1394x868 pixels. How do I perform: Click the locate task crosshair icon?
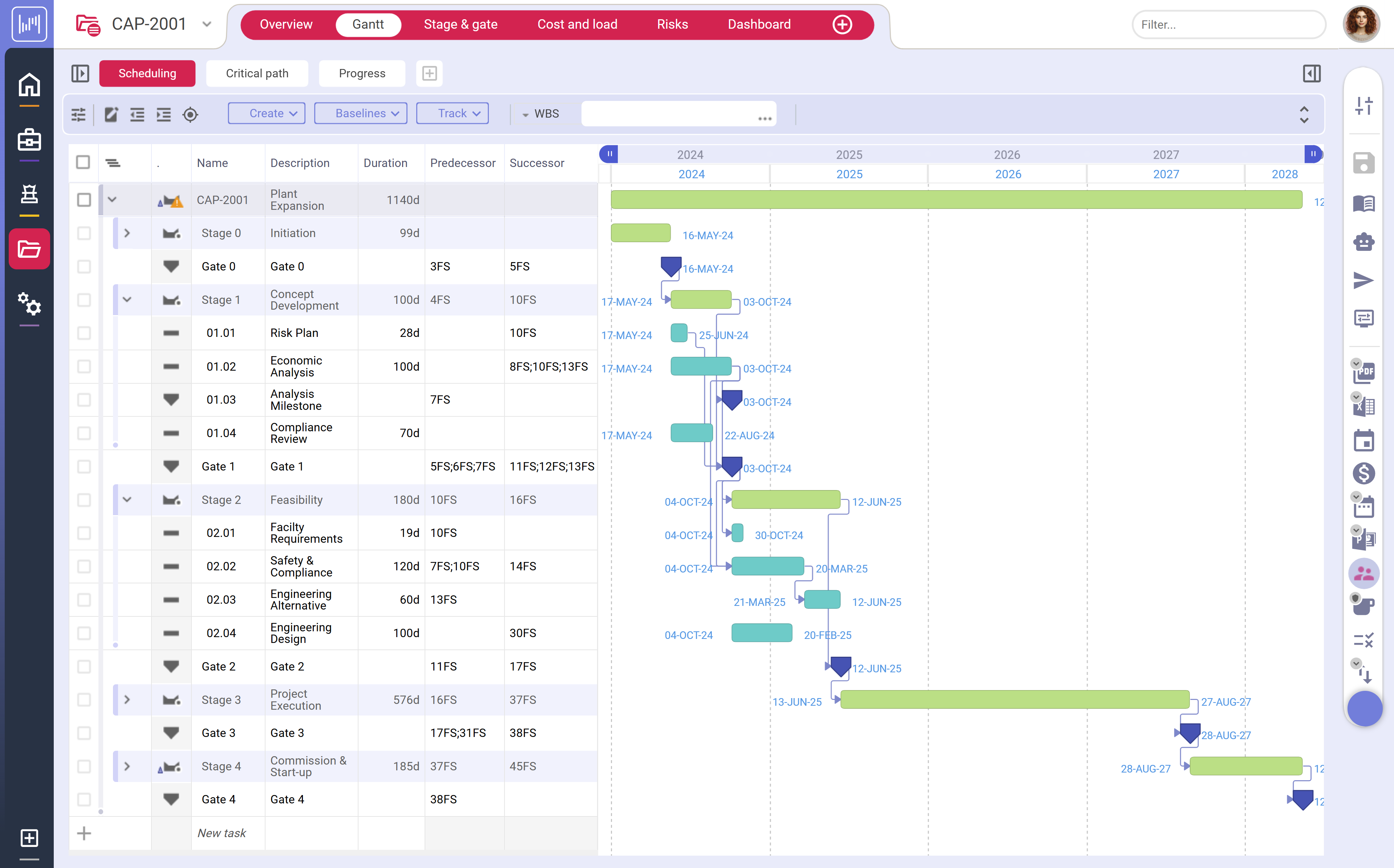191,115
